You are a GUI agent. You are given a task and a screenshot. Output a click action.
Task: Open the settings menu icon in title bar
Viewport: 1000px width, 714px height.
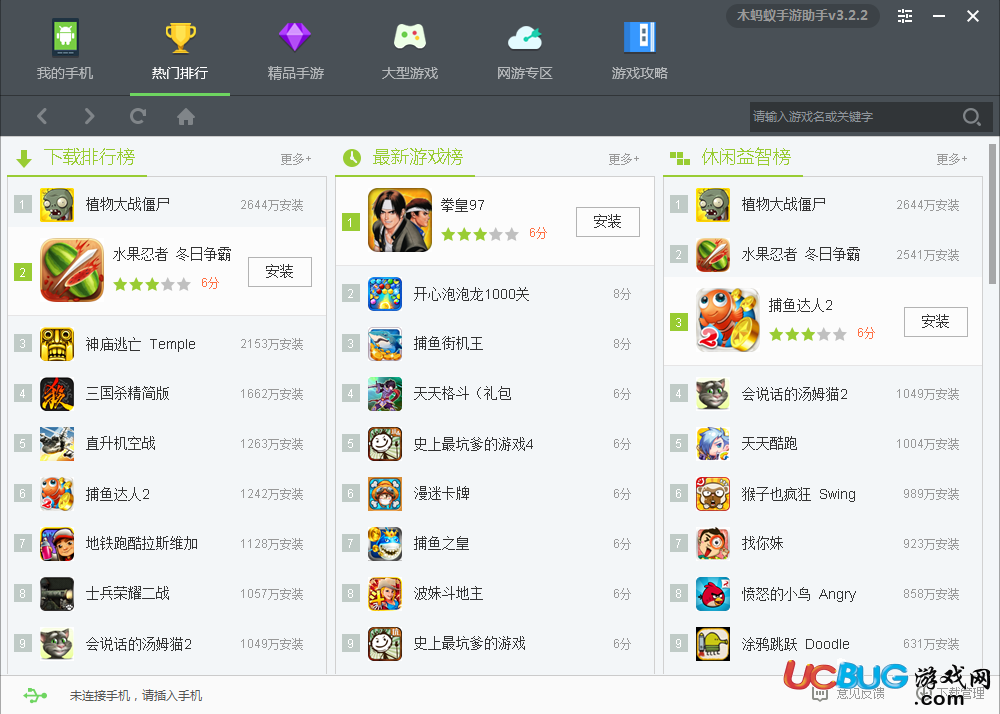click(905, 16)
